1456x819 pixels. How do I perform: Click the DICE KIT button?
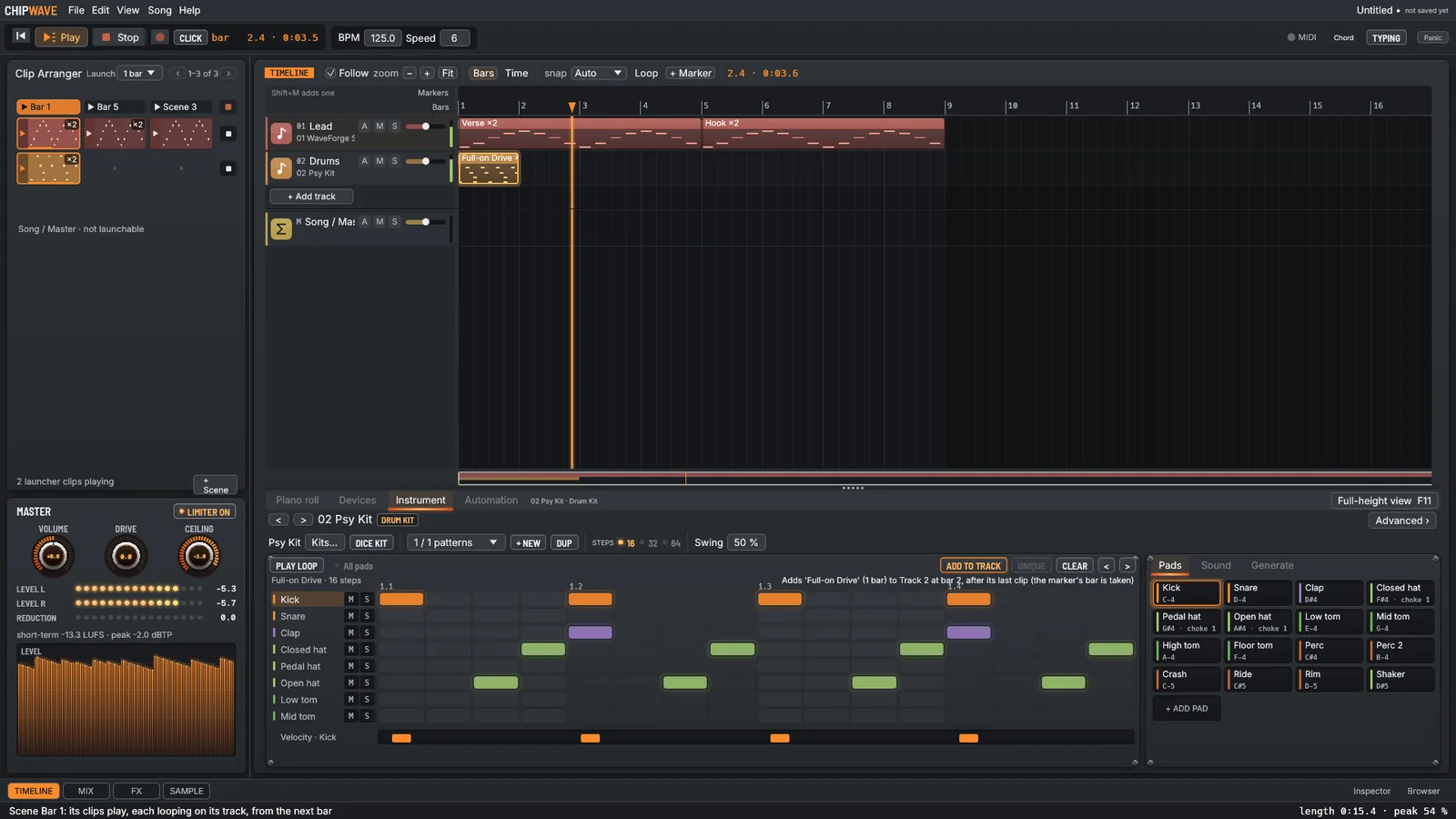click(371, 543)
